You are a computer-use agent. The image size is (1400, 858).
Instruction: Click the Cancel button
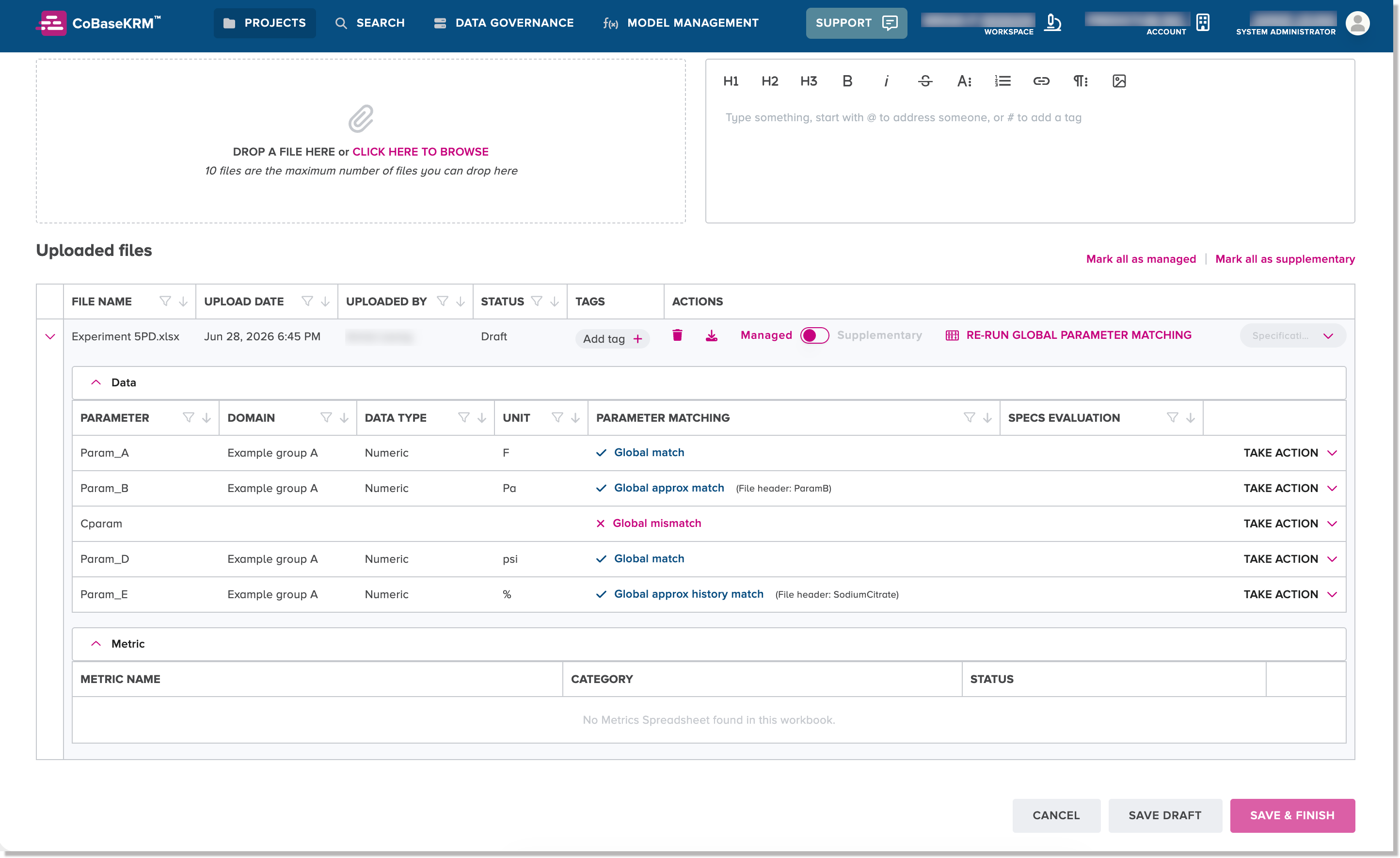pyautogui.click(x=1056, y=815)
